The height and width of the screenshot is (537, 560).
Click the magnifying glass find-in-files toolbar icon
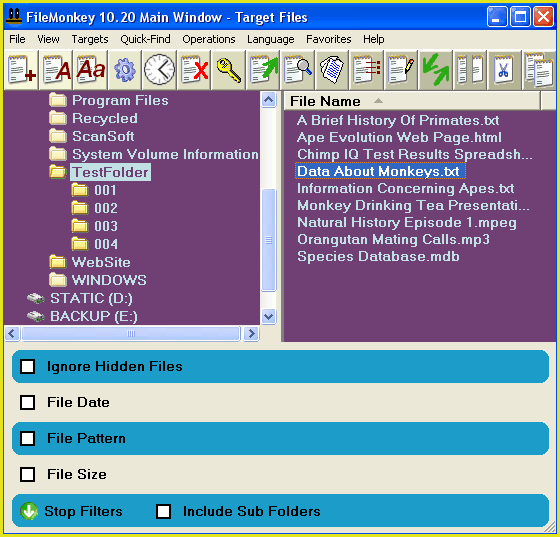click(x=298, y=70)
